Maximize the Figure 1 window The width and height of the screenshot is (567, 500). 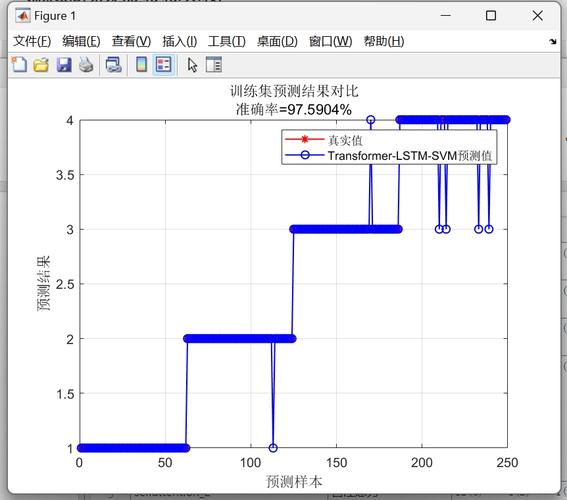[x=491, y=16]
